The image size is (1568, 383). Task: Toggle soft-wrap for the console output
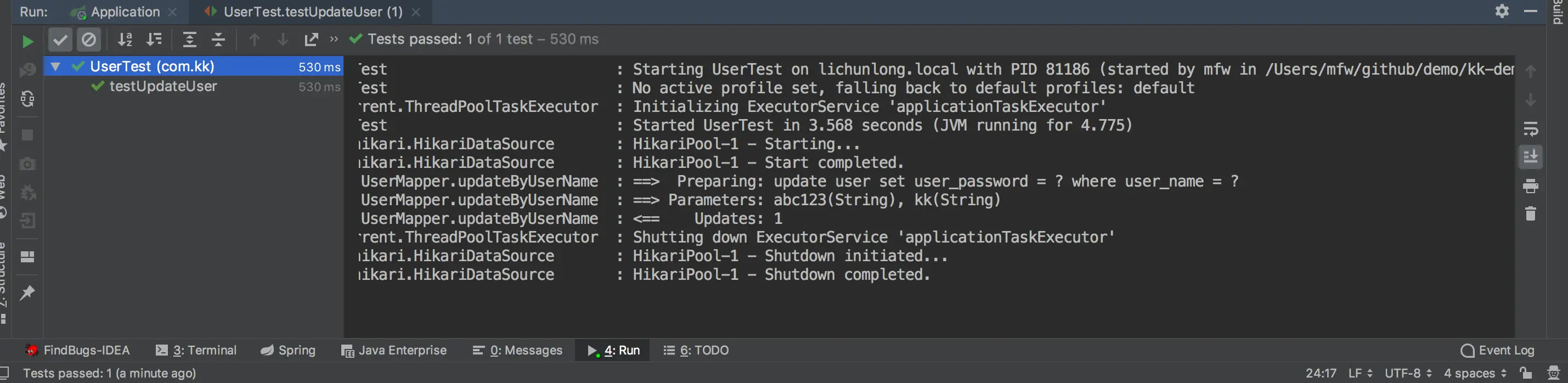tap(1530, 129)
